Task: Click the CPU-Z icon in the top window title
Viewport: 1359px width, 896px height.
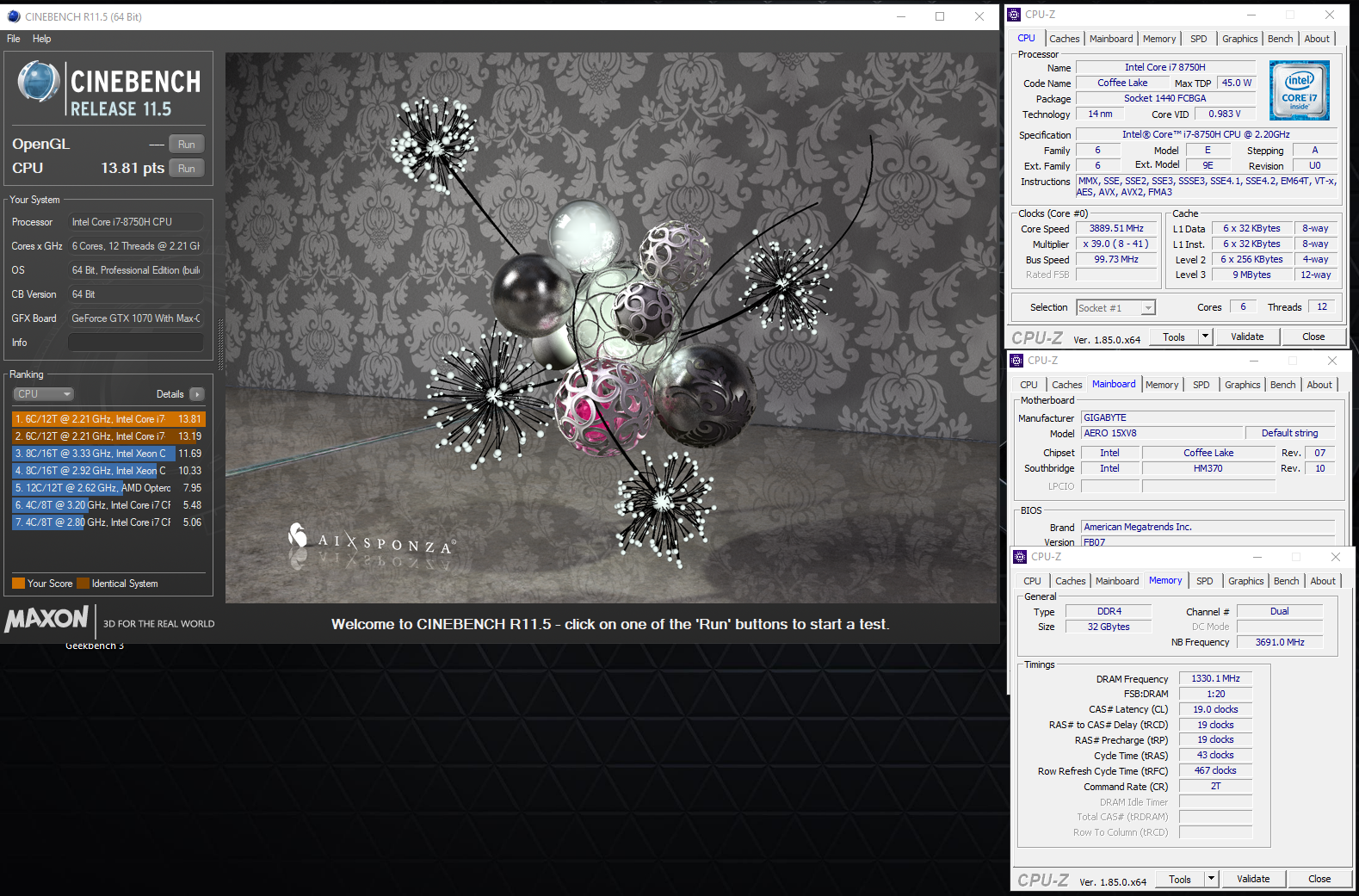Action: [1014, 15]
